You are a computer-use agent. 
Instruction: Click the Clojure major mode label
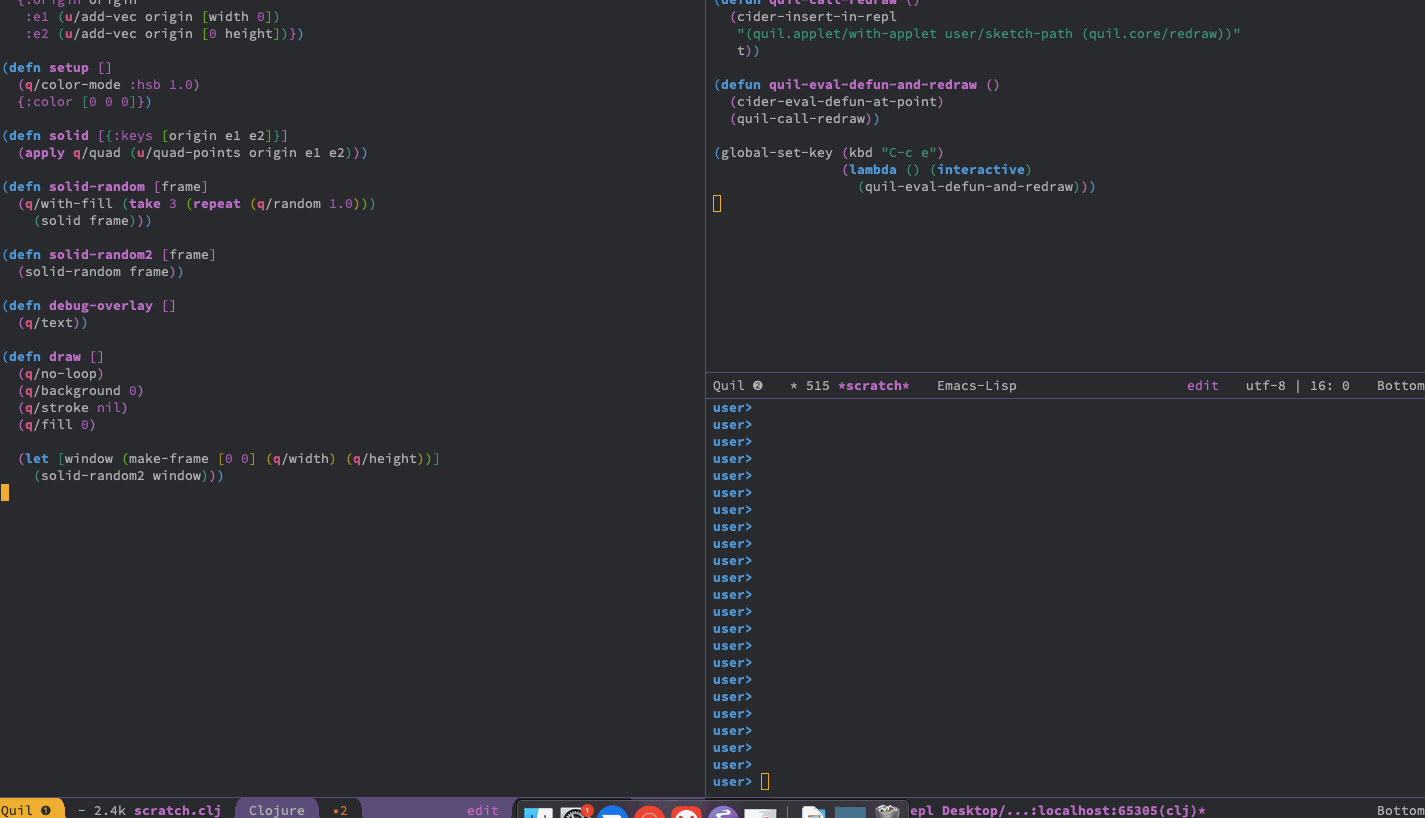coord(276,810)
